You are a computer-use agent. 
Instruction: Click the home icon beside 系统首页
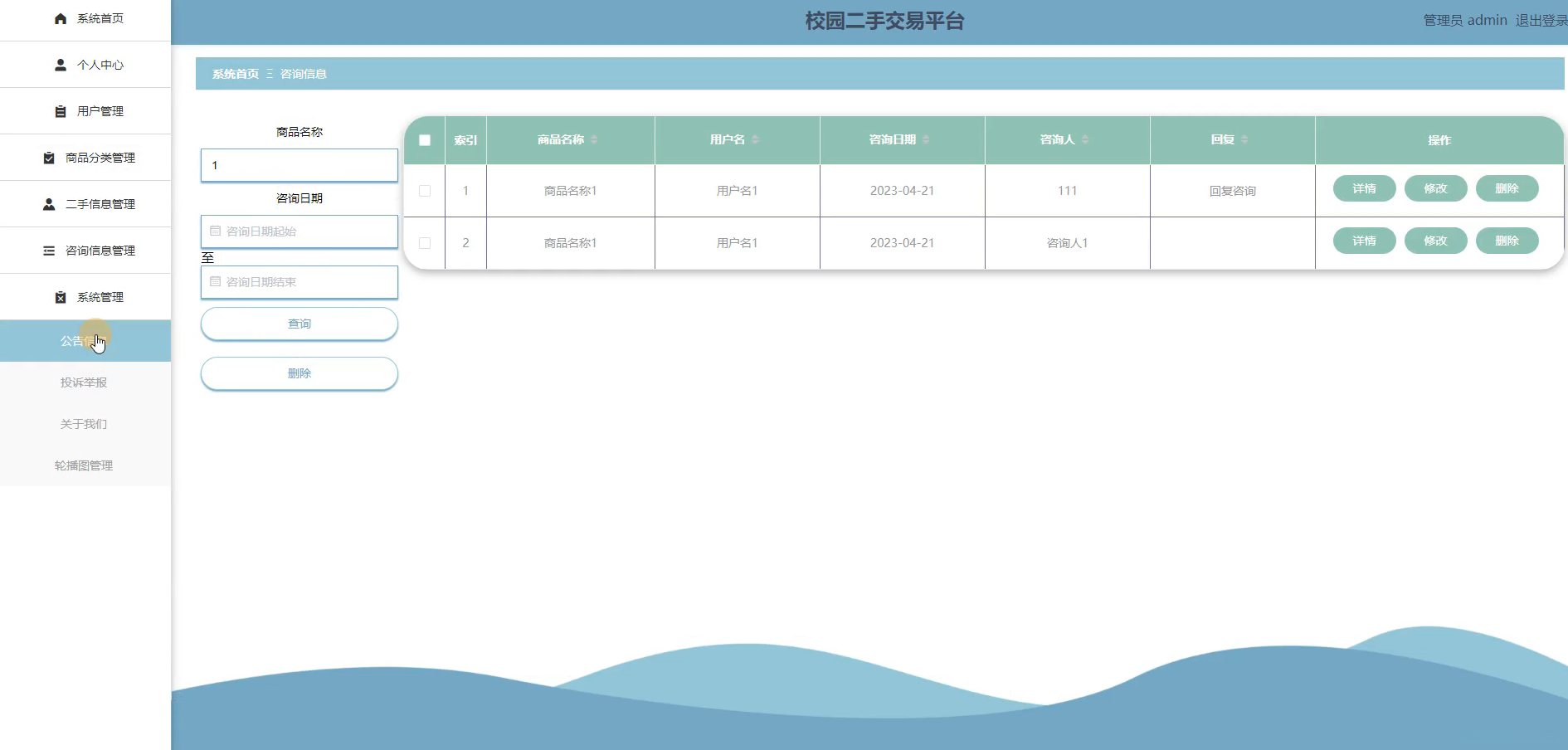pos(61,18)
